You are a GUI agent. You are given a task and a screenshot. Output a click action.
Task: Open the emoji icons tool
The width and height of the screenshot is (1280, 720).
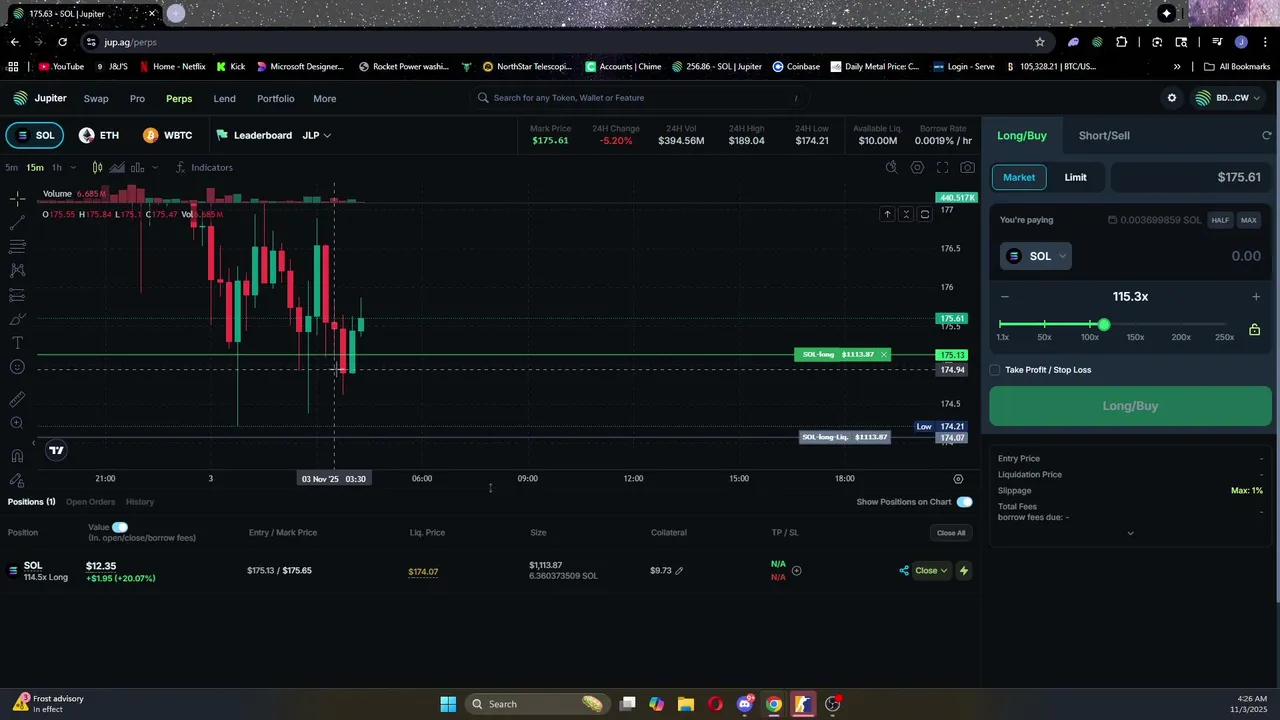point(17,367)
